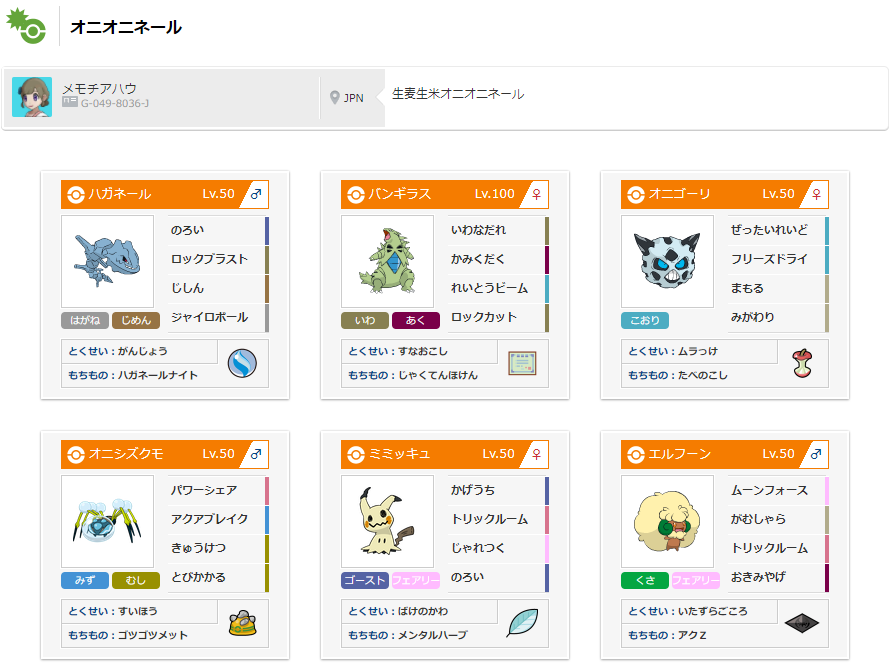Screen dimensions: 896x667
Task: Click the フェアリー badge on ミミッキュ card
Action: [x=416, y=580]
